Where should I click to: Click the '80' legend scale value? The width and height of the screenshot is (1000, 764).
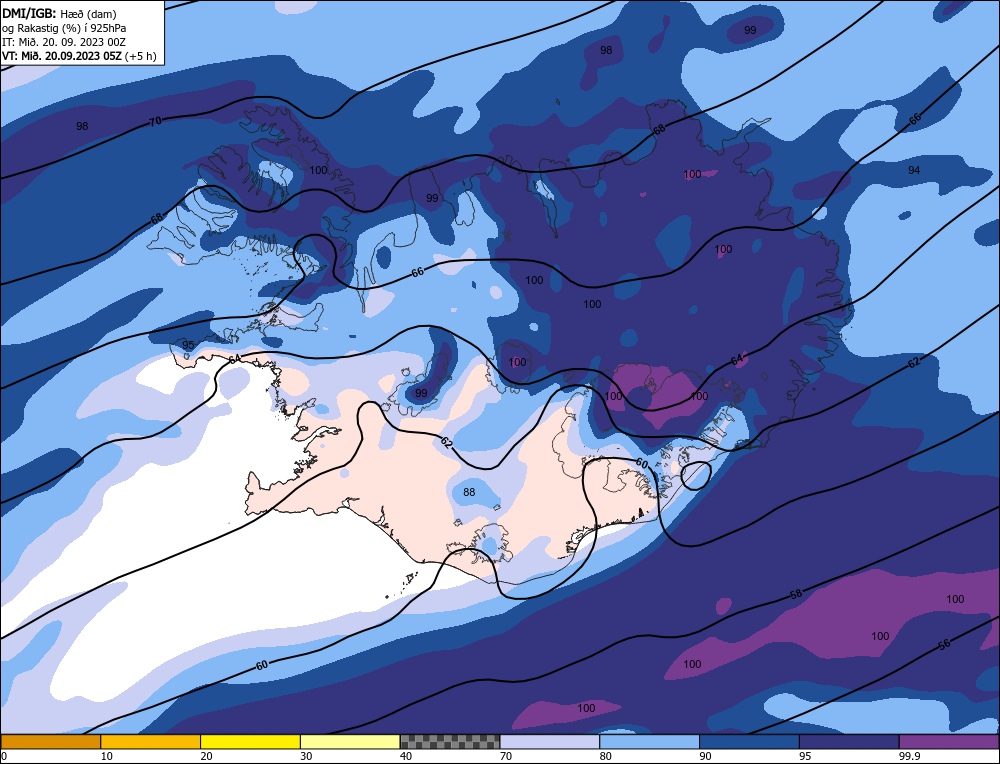pyautogui.click(x=605, y=756)
